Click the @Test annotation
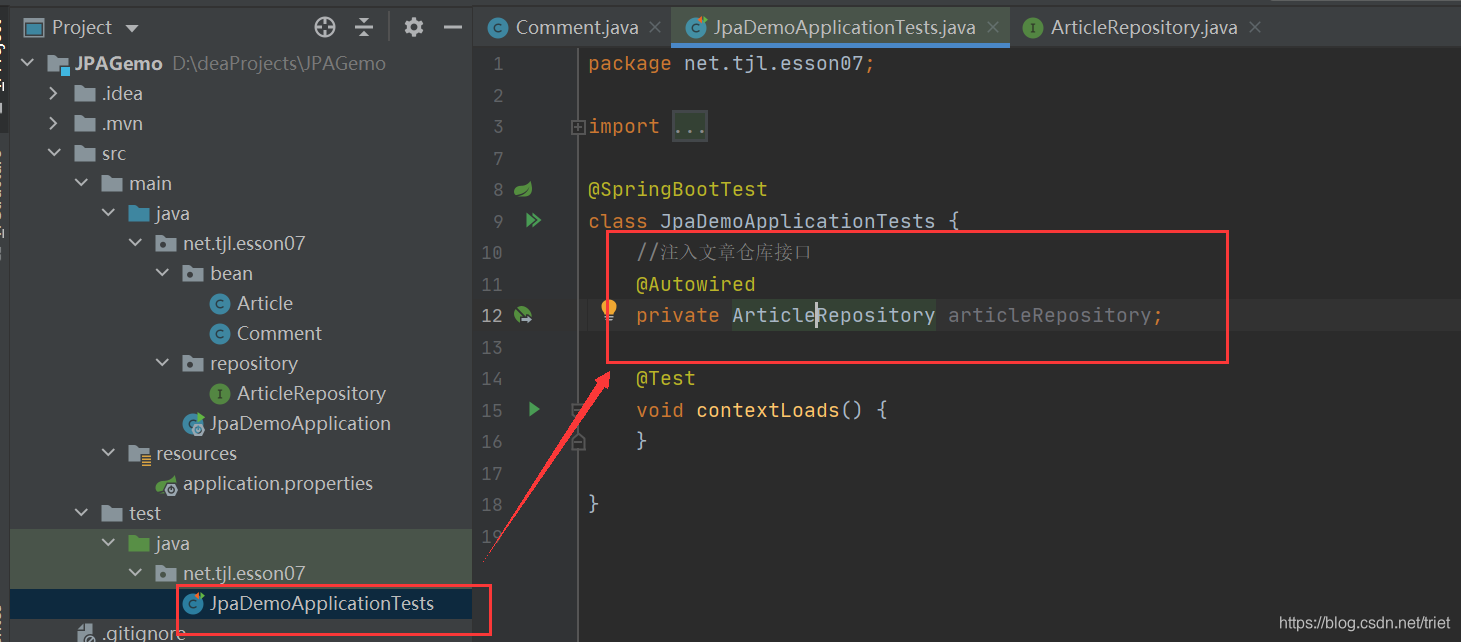Screen dimensions: 1461x642 (x=666, y=378)
